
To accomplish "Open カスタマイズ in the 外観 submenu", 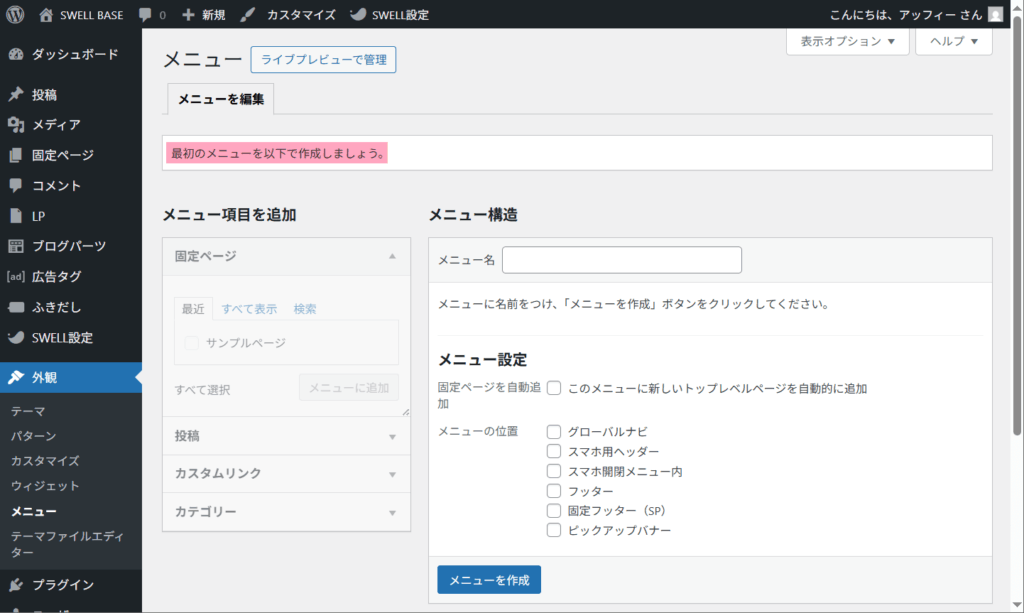I will (x=45, y=461).
